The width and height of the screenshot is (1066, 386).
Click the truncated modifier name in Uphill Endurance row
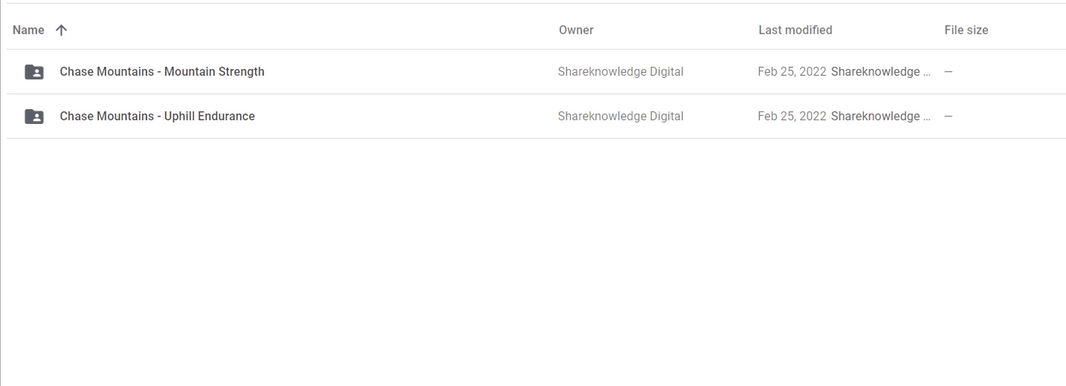click(880, 116)
